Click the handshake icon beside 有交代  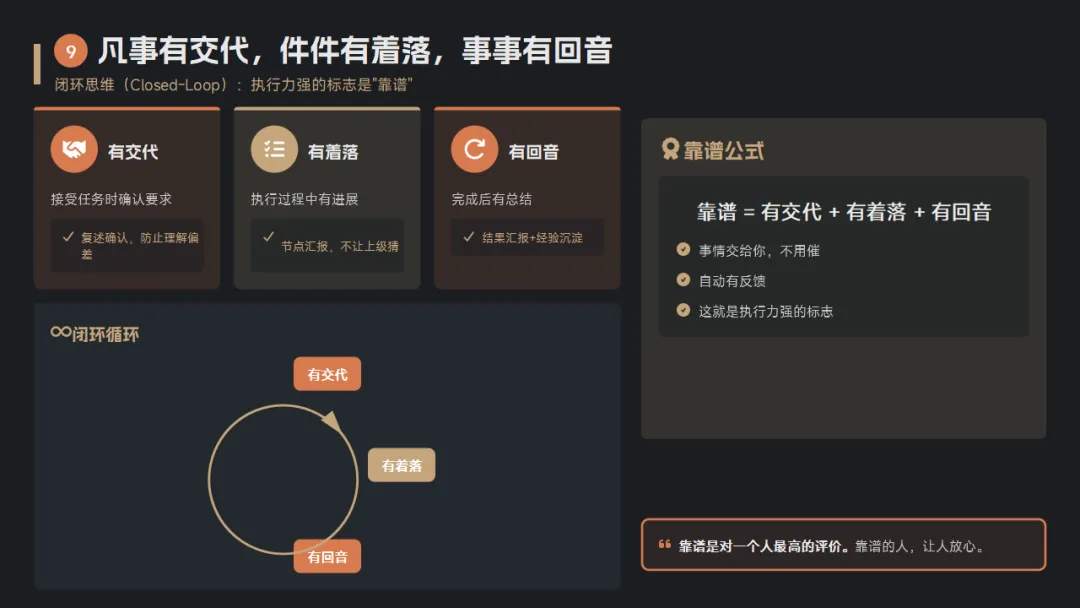[x=74, y=149]
